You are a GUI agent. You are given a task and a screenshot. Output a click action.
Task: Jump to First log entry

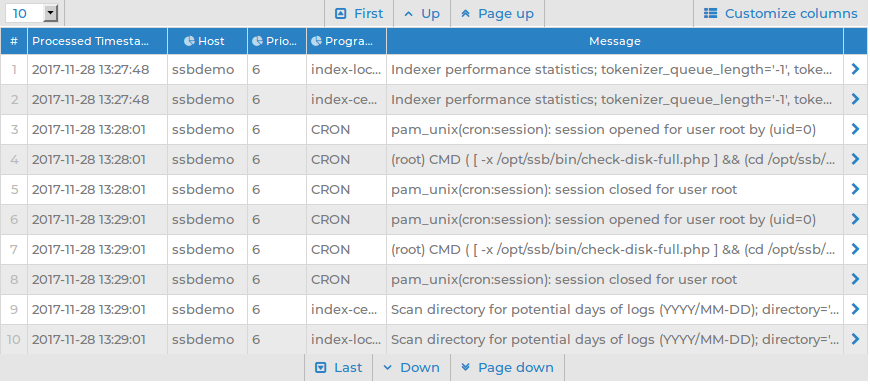click(359, 13)
